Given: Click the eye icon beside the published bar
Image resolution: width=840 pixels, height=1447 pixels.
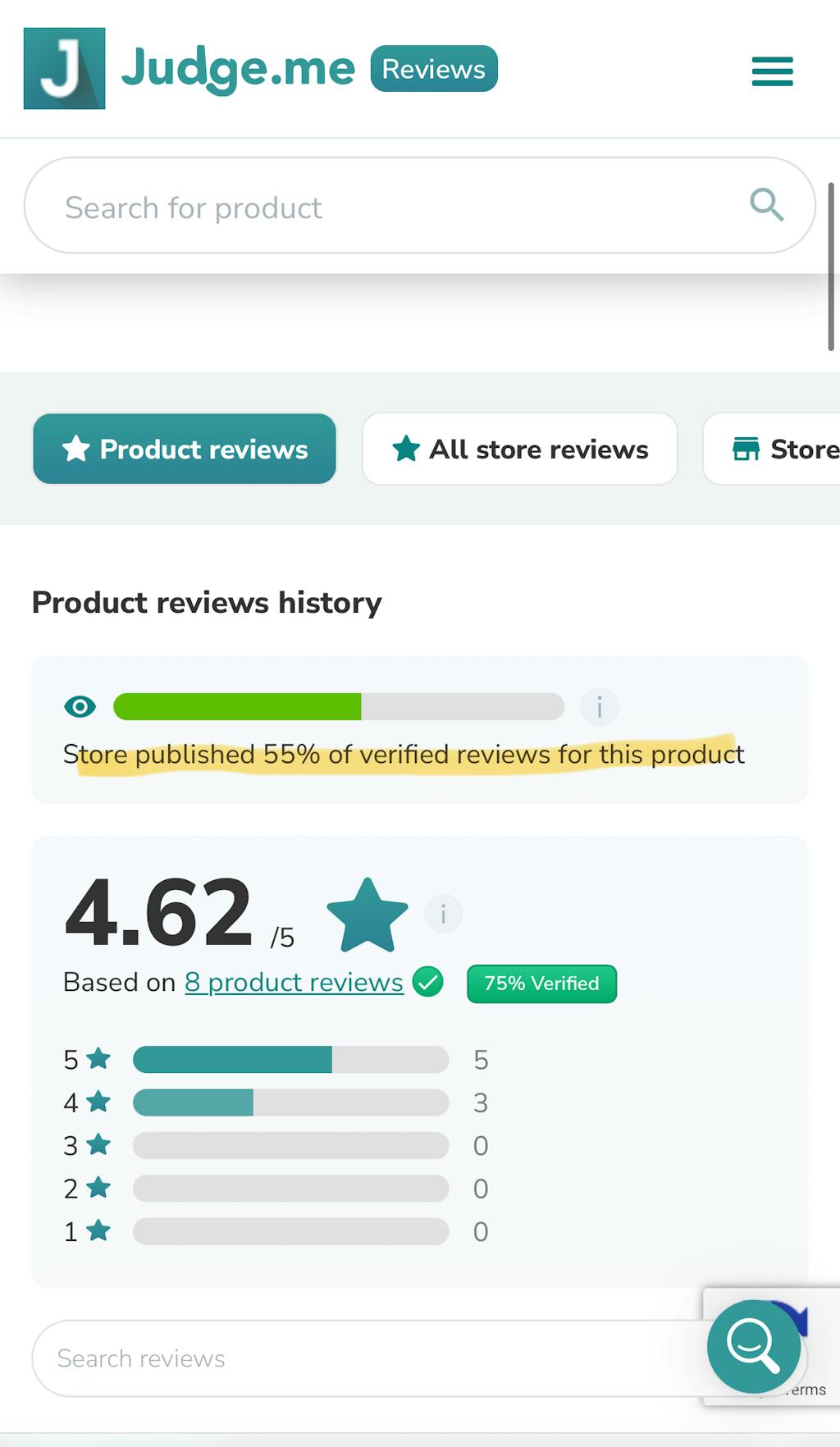Looking at the screenshot, I should click(x=80, y=706).
